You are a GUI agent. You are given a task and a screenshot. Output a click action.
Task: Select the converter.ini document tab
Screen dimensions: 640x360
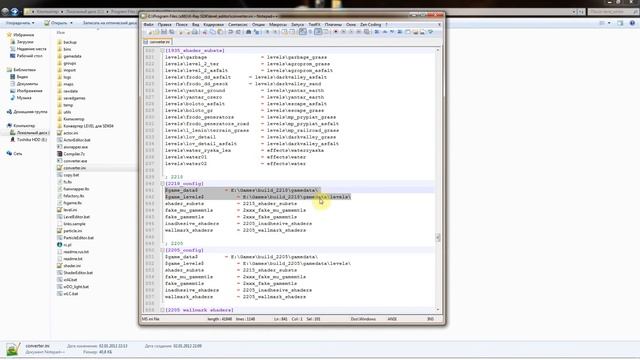(x=158, y=42)
